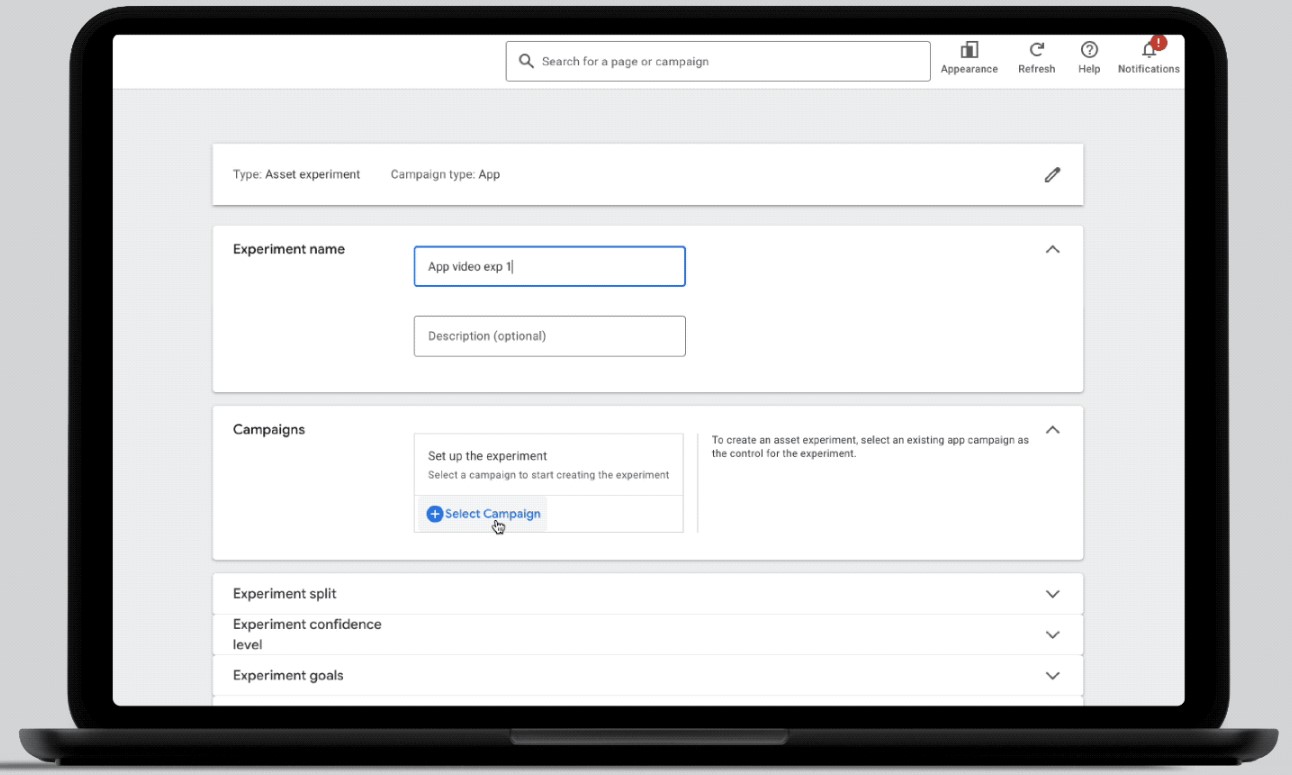Click the pencil edit icon for experiment type
The image size is (1292, 775).
[x=1052, y=175]
